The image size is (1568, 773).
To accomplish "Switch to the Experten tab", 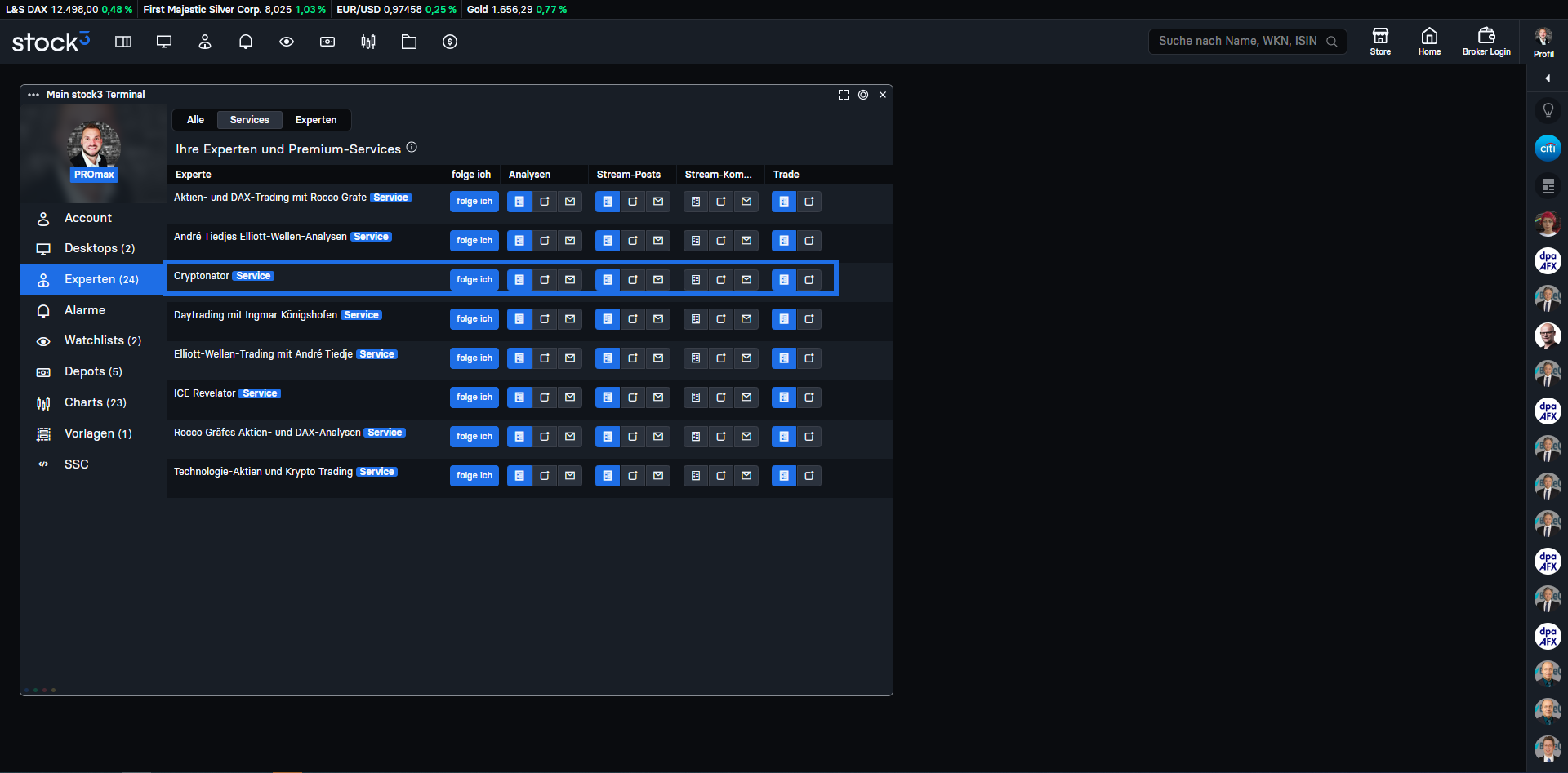I will (316, 120).
